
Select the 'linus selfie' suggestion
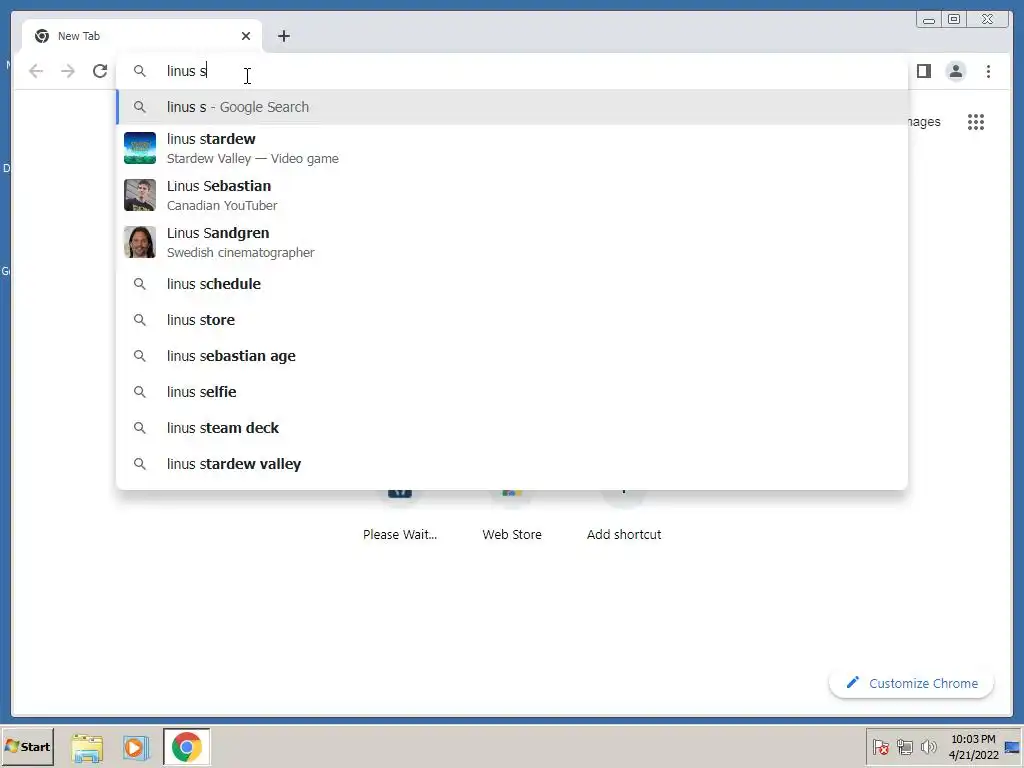coord(512,392)
